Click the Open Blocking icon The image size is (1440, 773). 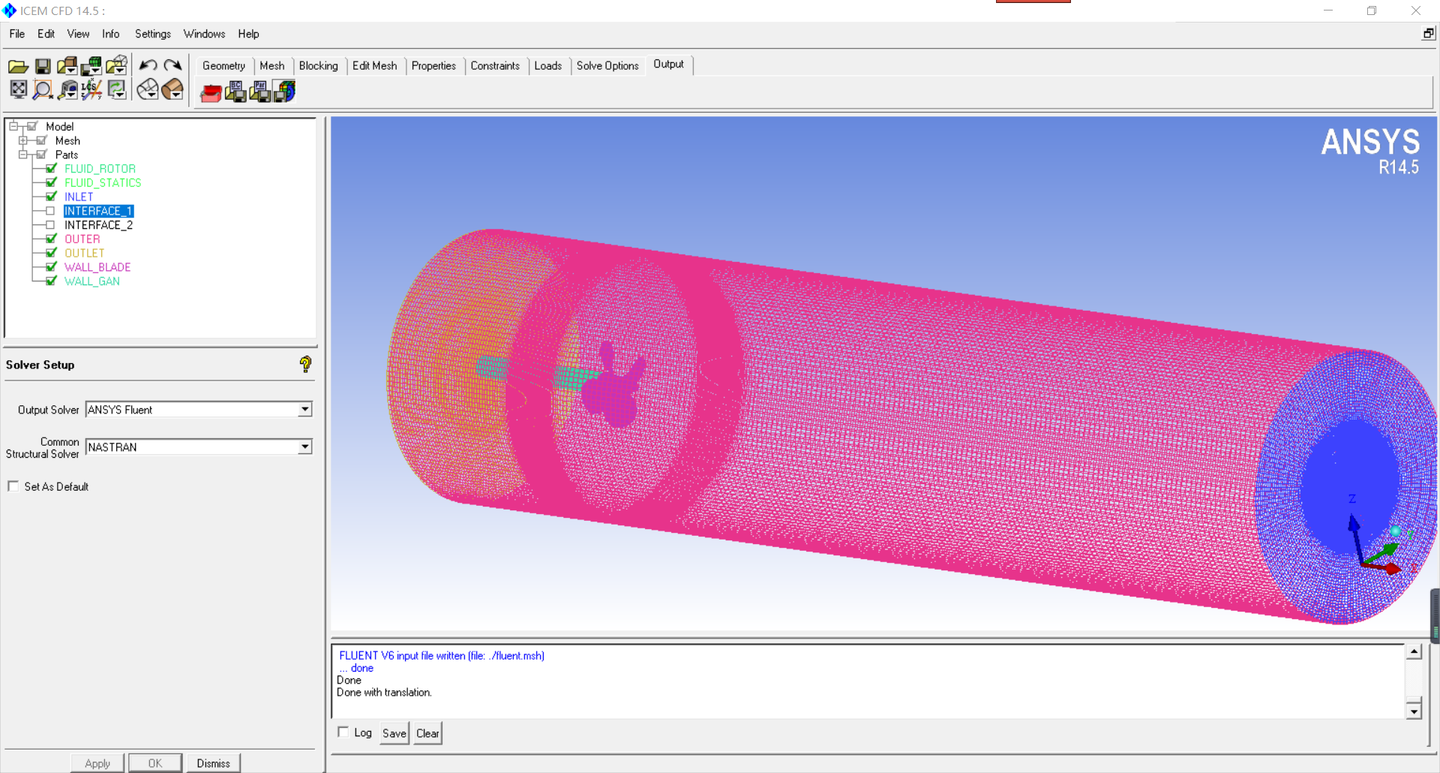click(x=116, y=66)
